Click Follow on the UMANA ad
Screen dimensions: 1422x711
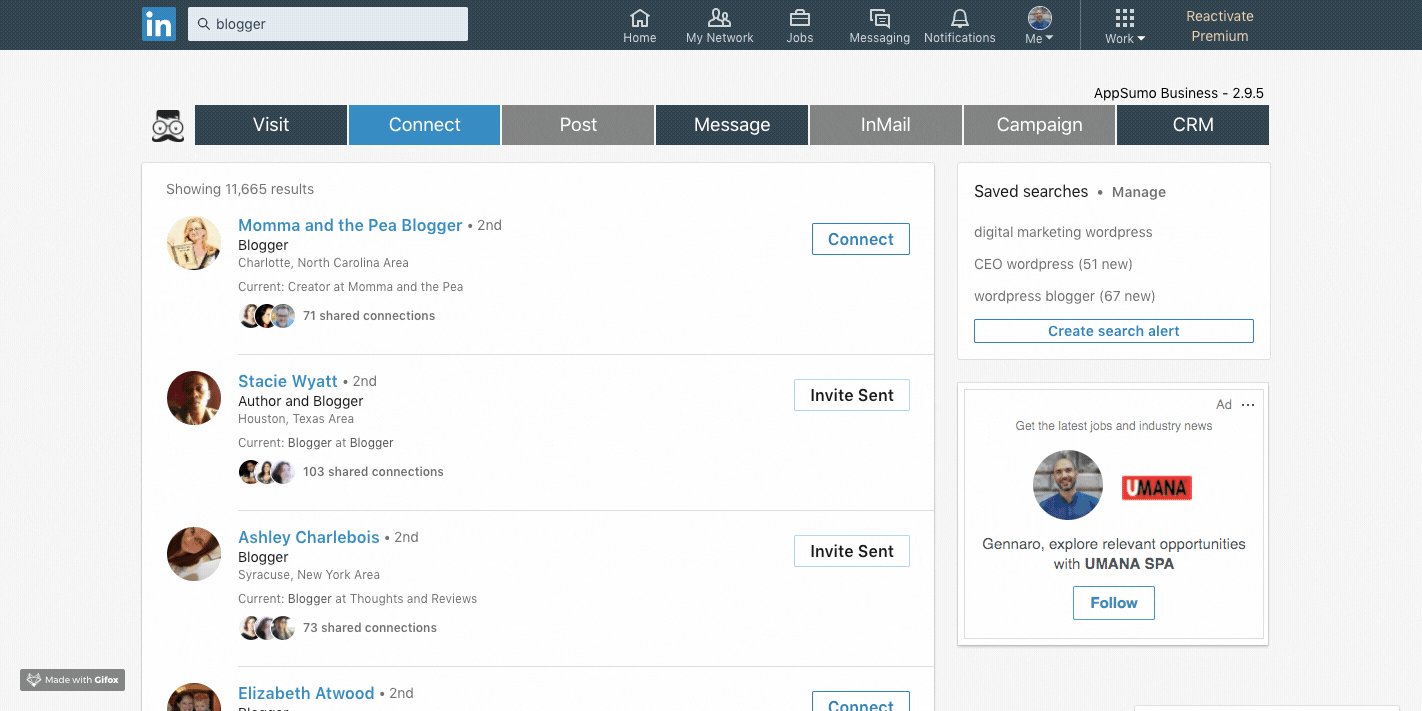click(x=1114, y=603)
